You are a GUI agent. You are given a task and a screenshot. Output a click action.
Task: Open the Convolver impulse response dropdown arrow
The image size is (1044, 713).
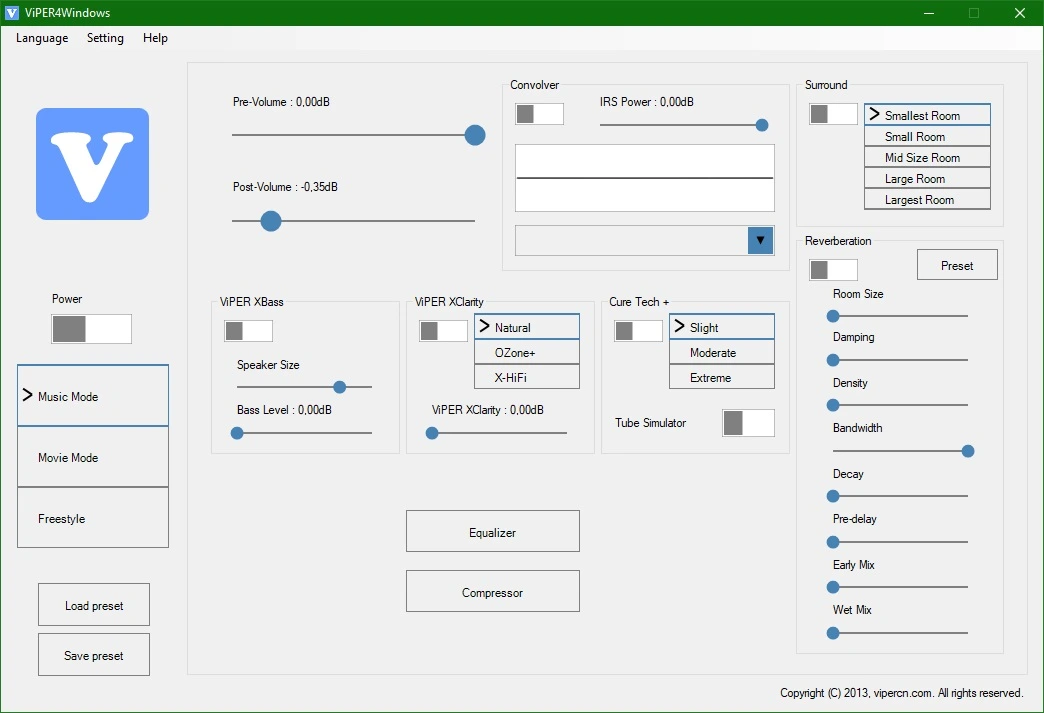coord(760,240)
